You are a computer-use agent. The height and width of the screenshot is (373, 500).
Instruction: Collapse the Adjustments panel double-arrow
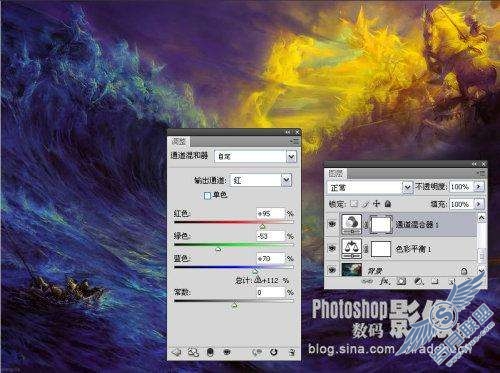(x=289, y=132)
